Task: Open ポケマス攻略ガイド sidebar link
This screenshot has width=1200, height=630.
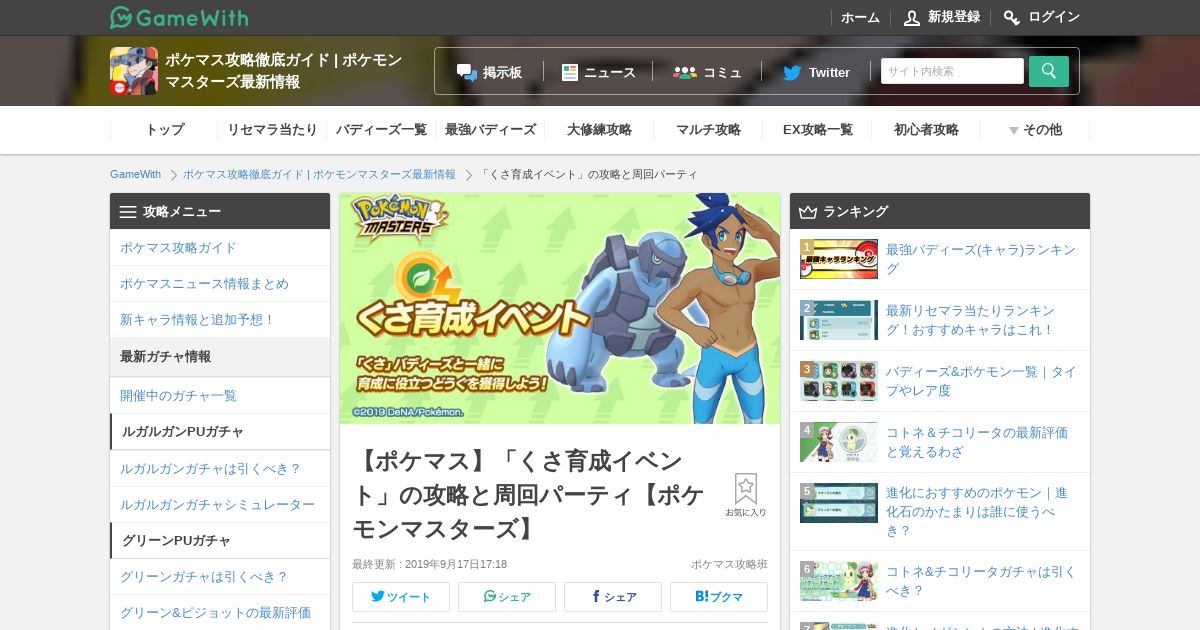Action: pos(220,248)
